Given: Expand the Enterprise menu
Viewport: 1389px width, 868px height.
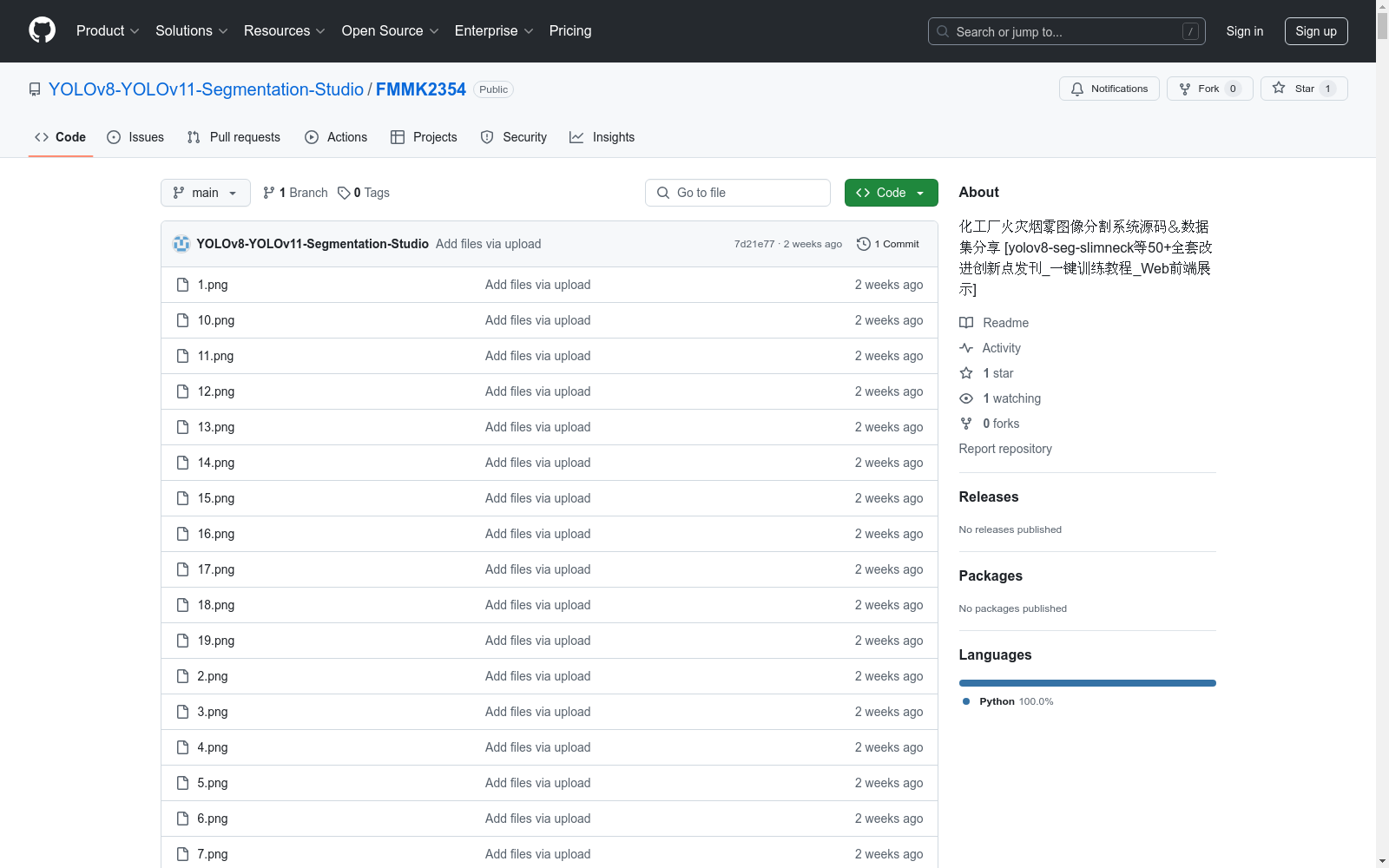Looking at the screenshot, I should click(x=494, y=31).
